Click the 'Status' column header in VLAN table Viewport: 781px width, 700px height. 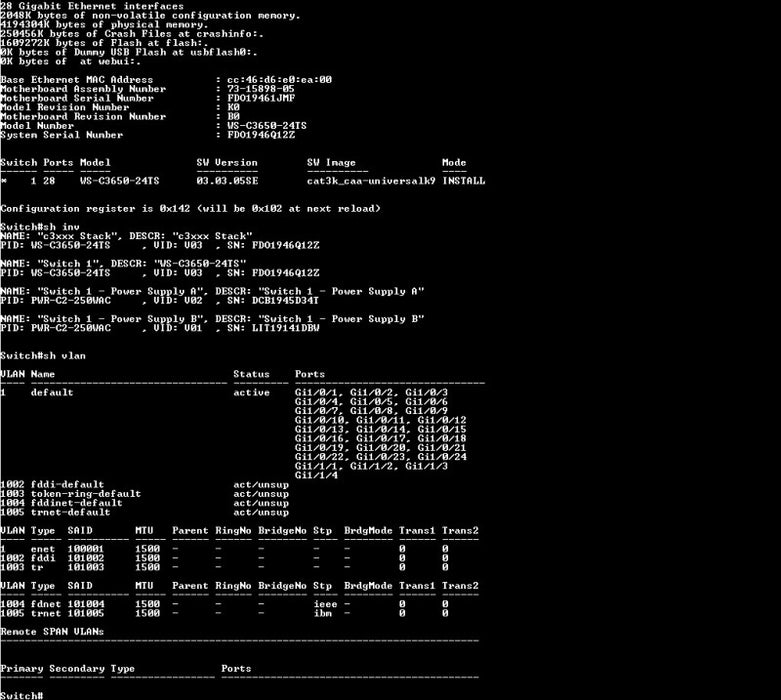252,374
